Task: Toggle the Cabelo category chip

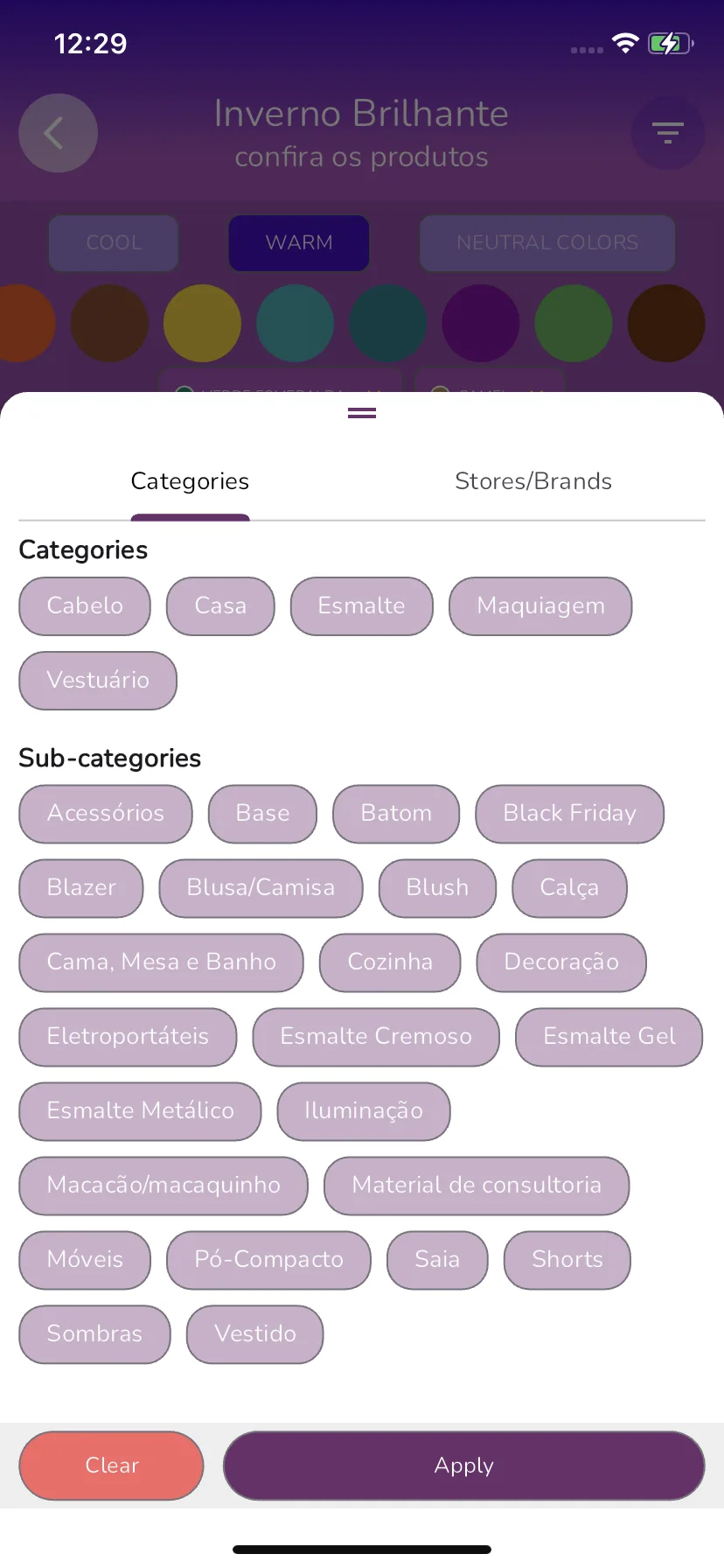Action: tap(85, 606)
